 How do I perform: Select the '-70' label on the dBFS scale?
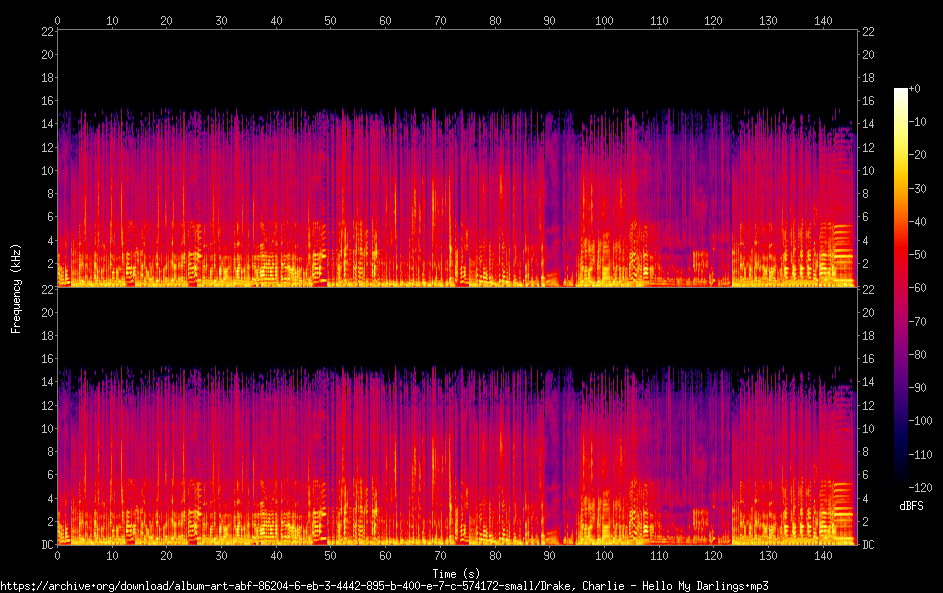[x=918, y=321]
